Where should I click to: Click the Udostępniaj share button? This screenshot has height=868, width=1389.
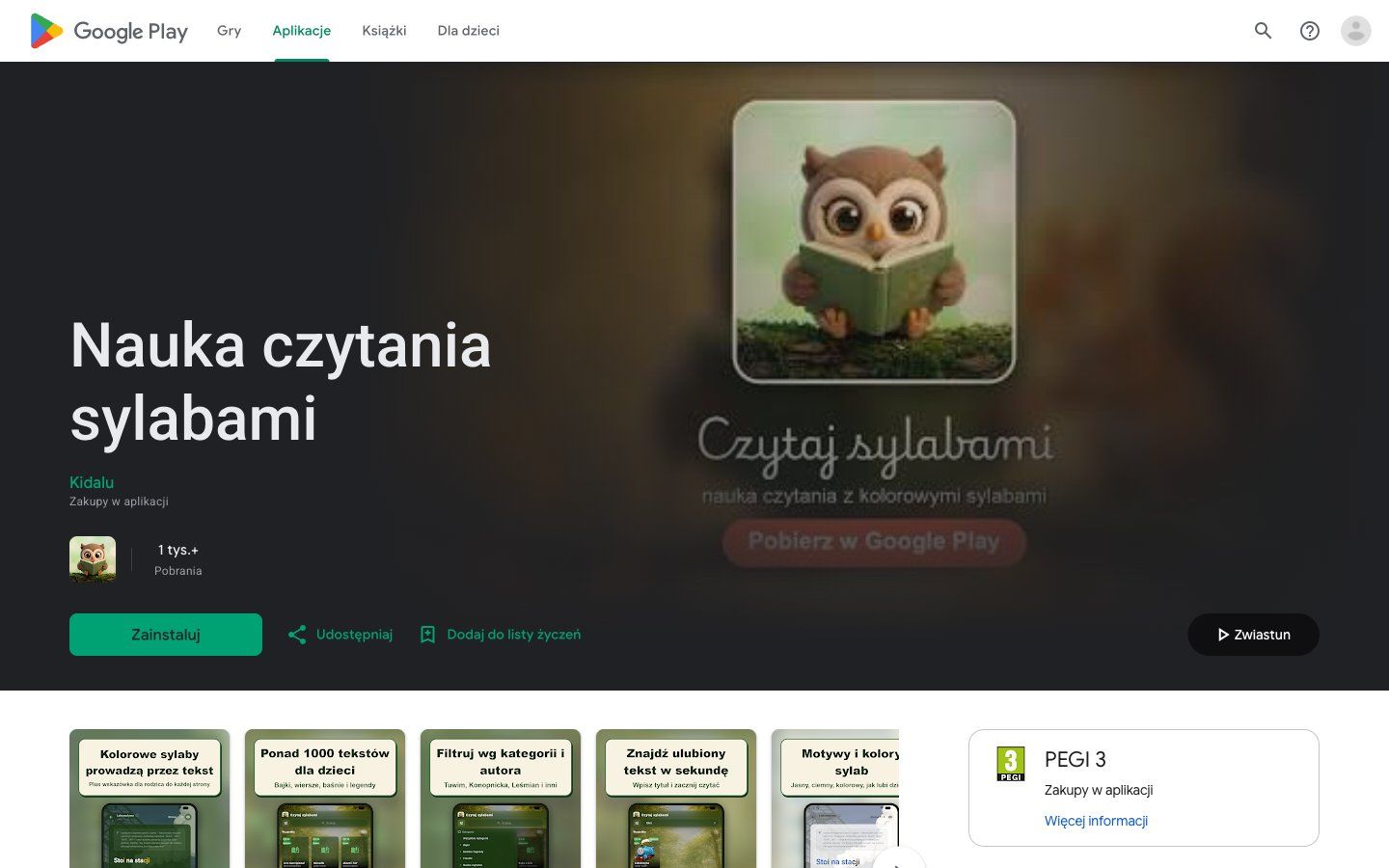pos(340,635)
